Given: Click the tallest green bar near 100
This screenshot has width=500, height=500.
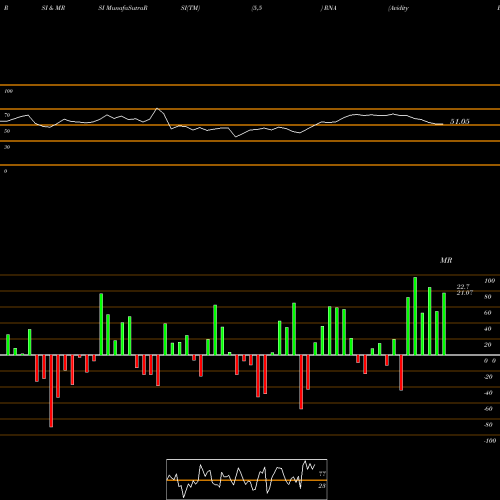Looking at the screenshot, I should (x=415, y=316).
